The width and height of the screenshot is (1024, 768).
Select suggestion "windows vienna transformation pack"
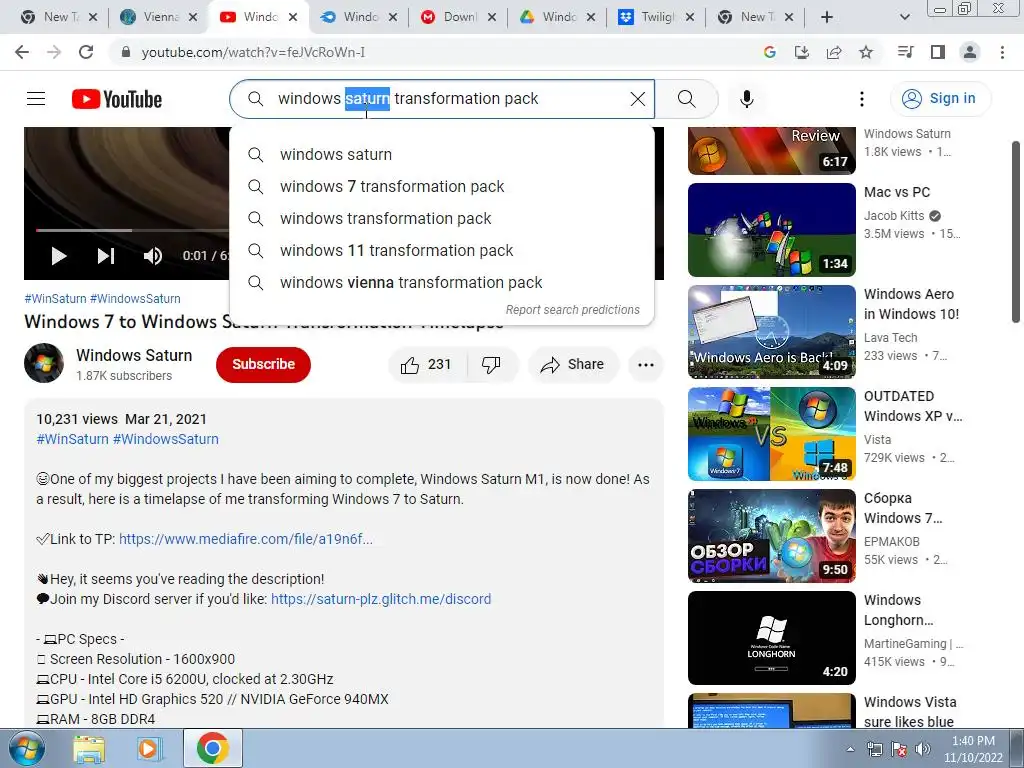pos(442,283)
